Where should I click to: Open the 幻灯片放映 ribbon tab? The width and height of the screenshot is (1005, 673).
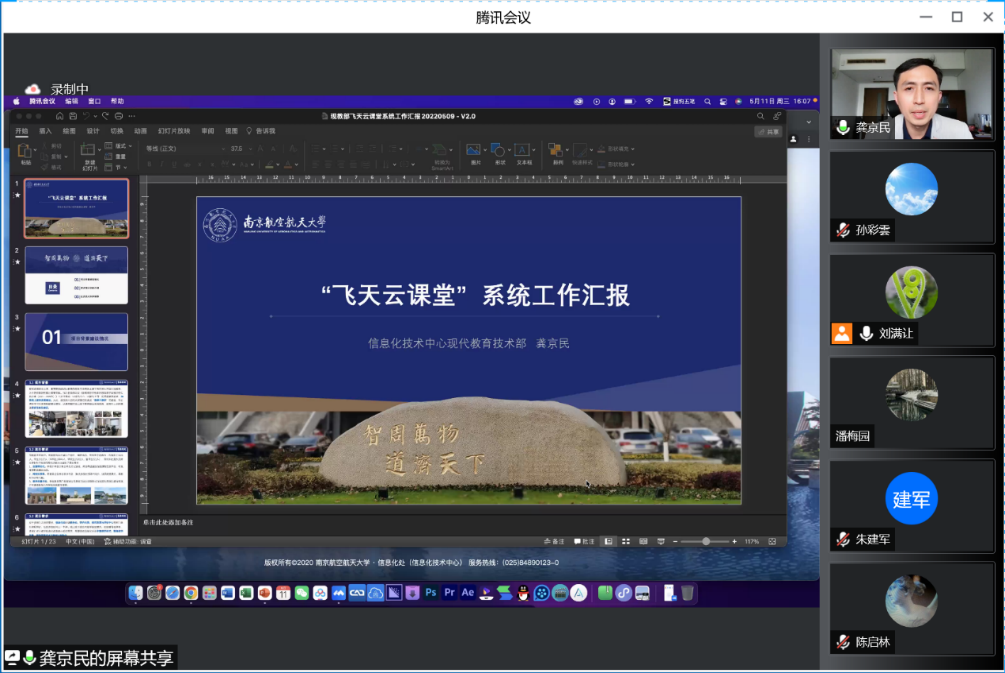pyautogui.click(x=174, y=131)
